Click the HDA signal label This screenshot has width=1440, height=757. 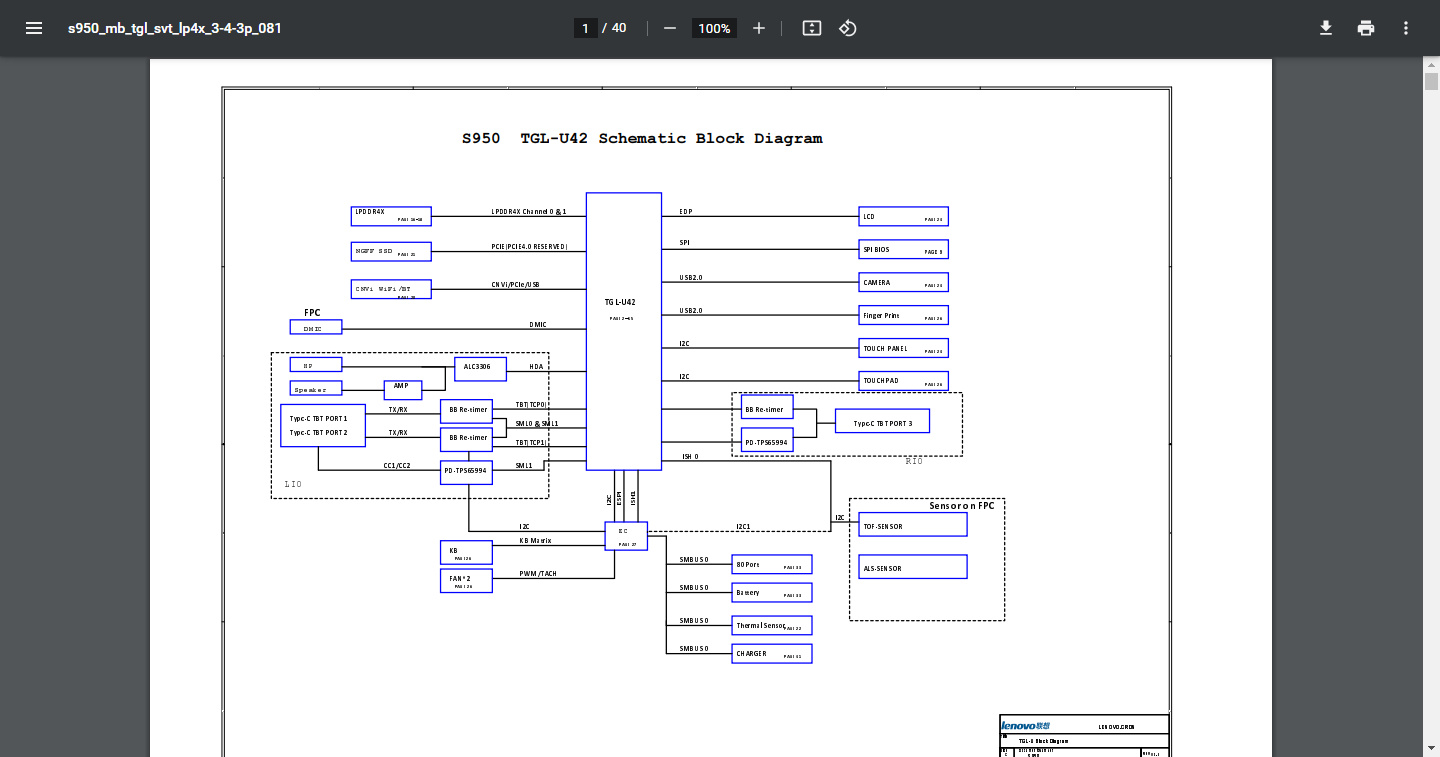click(x=536, y=366)
